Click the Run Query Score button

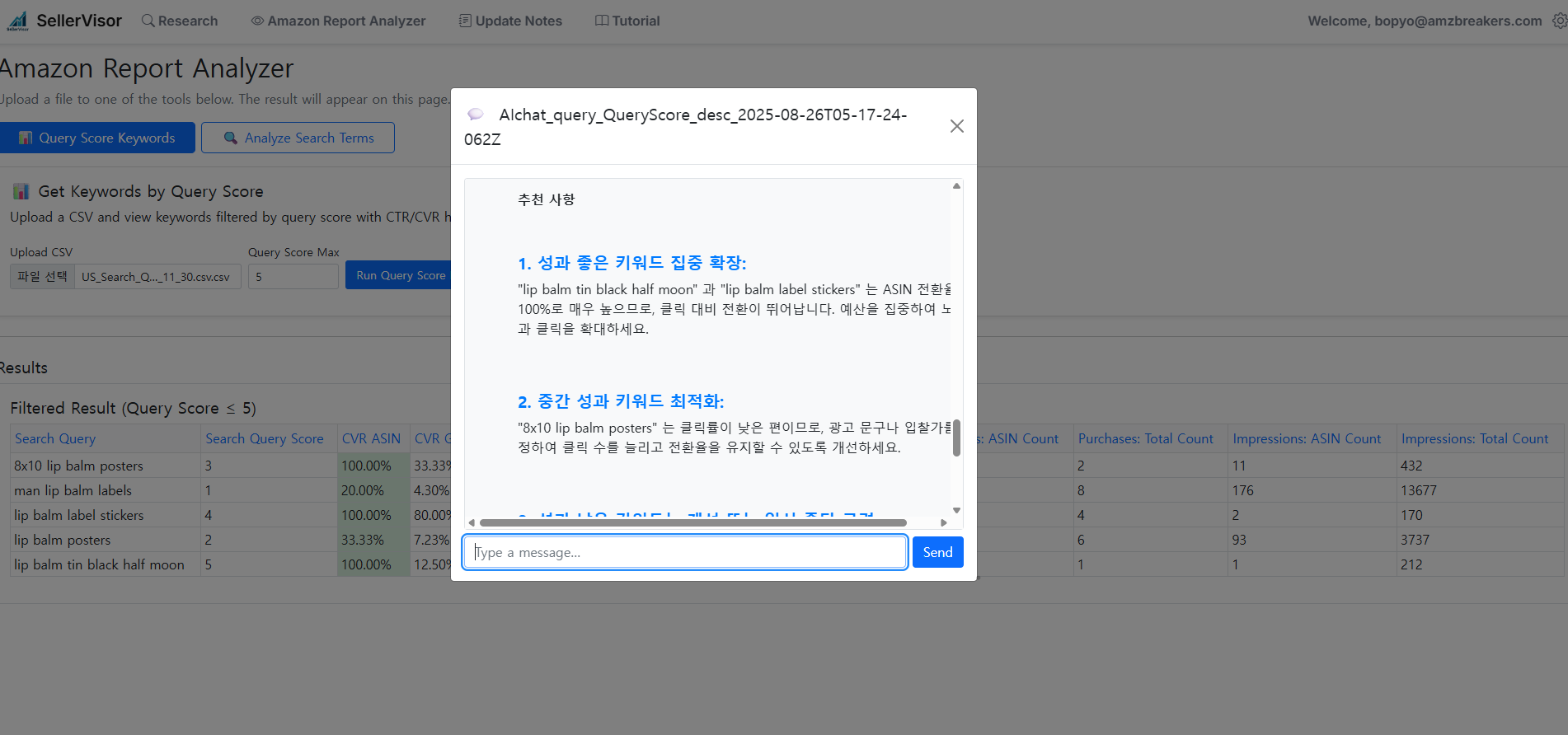click(399, 275)
